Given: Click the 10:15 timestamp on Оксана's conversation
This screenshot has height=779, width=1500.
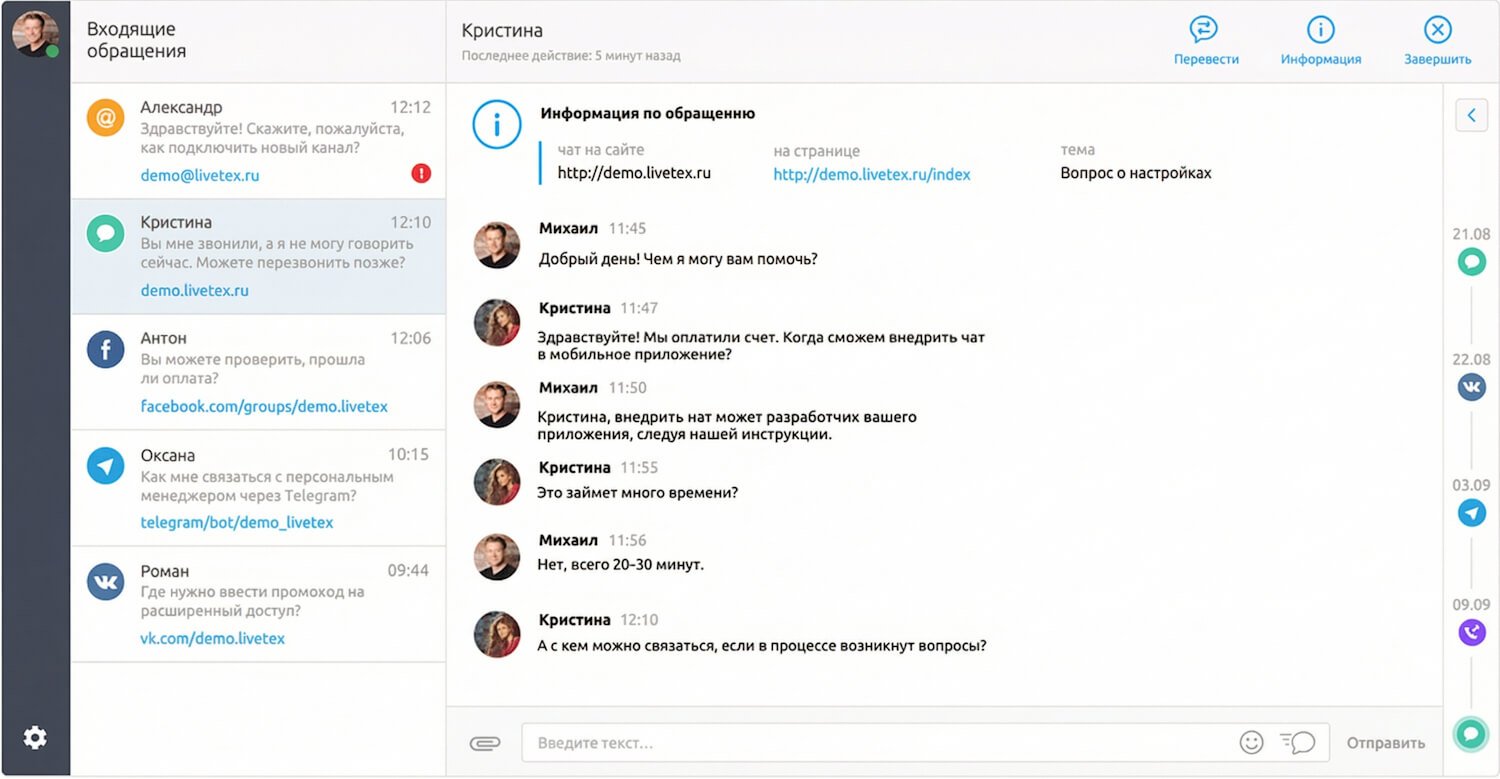Looking at the screenshot, I should point(408,455).
